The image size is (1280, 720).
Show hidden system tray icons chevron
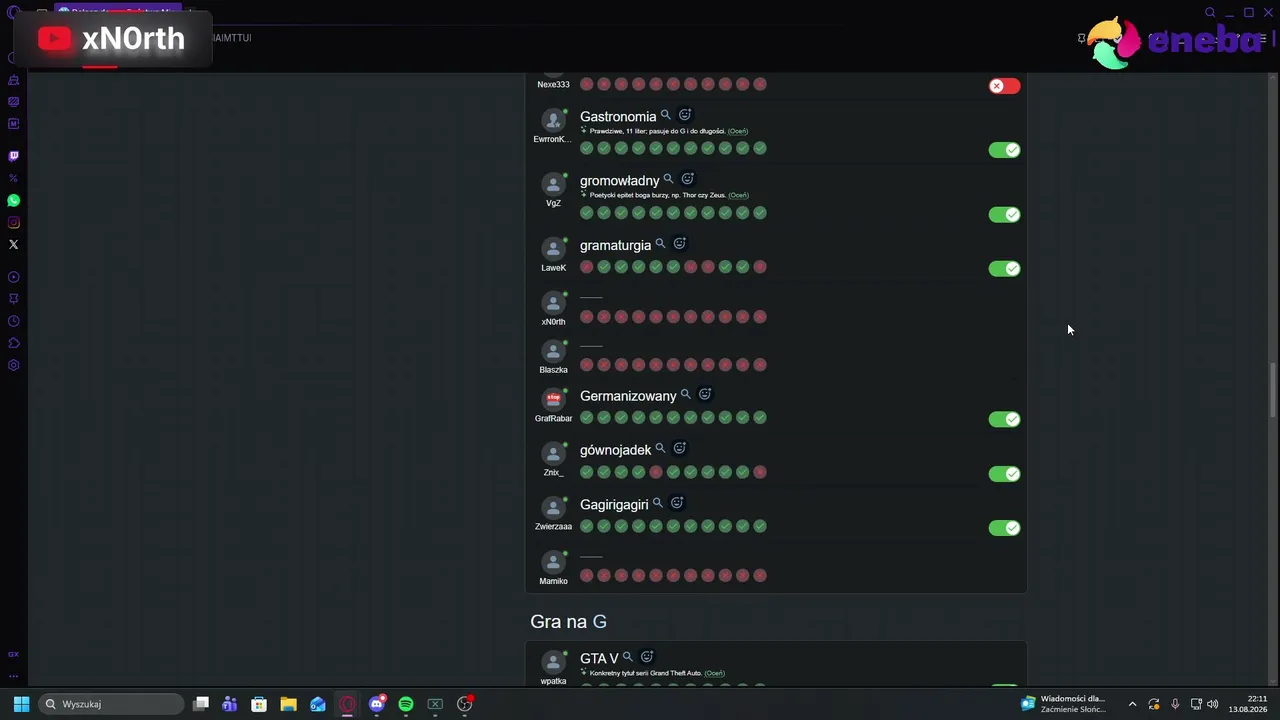pyautogui.click(x=1132, y=704)
